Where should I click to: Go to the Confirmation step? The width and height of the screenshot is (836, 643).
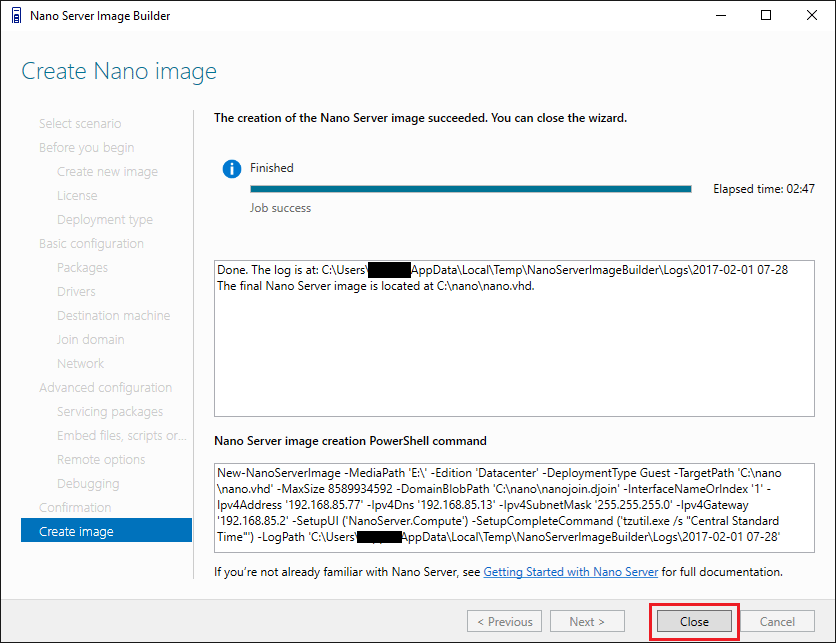pyautogui.click(x=75, y=507)
